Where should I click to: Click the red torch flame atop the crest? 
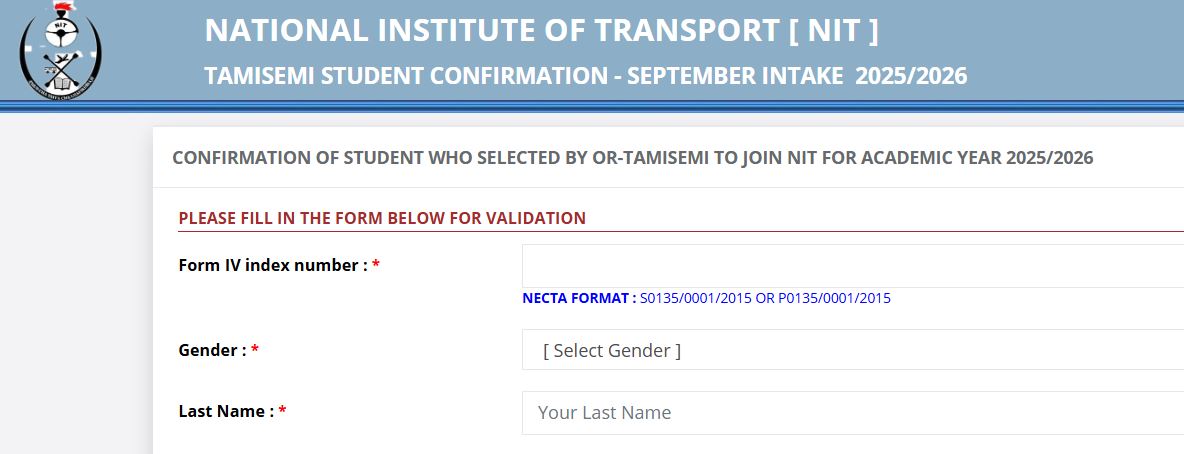[62, 8]
